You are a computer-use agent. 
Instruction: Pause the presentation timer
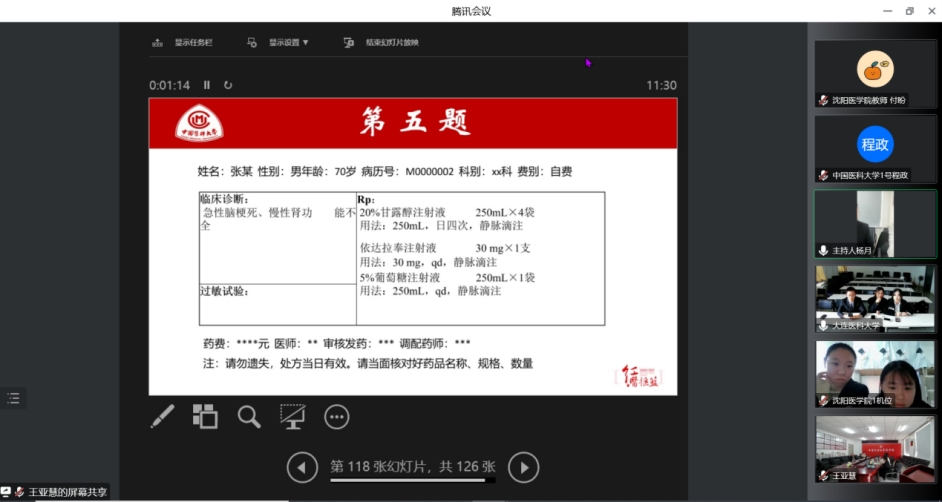click(207, 86)
